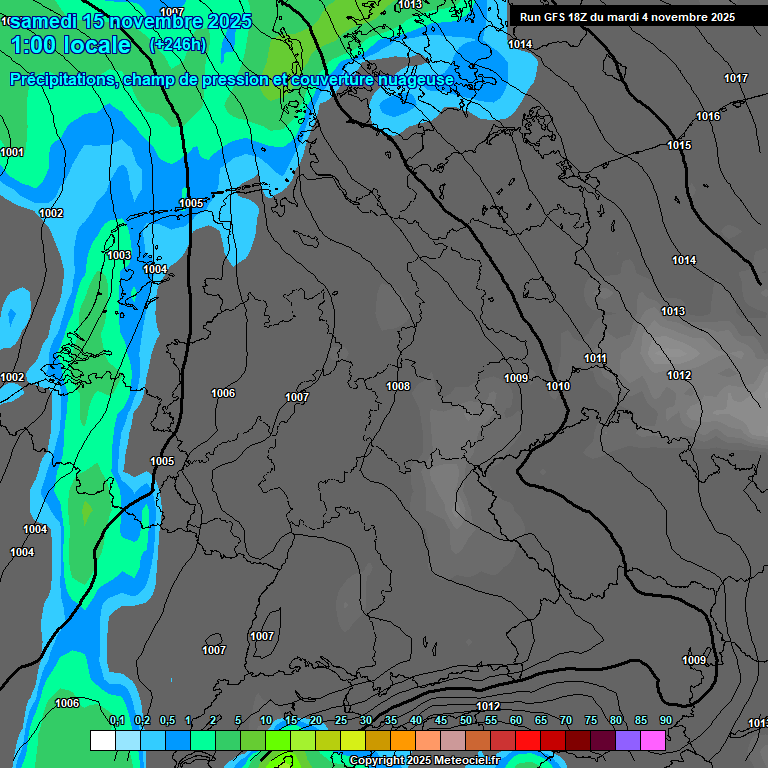Click the Précipitations, champ de pression subtitle

point(232,79)
